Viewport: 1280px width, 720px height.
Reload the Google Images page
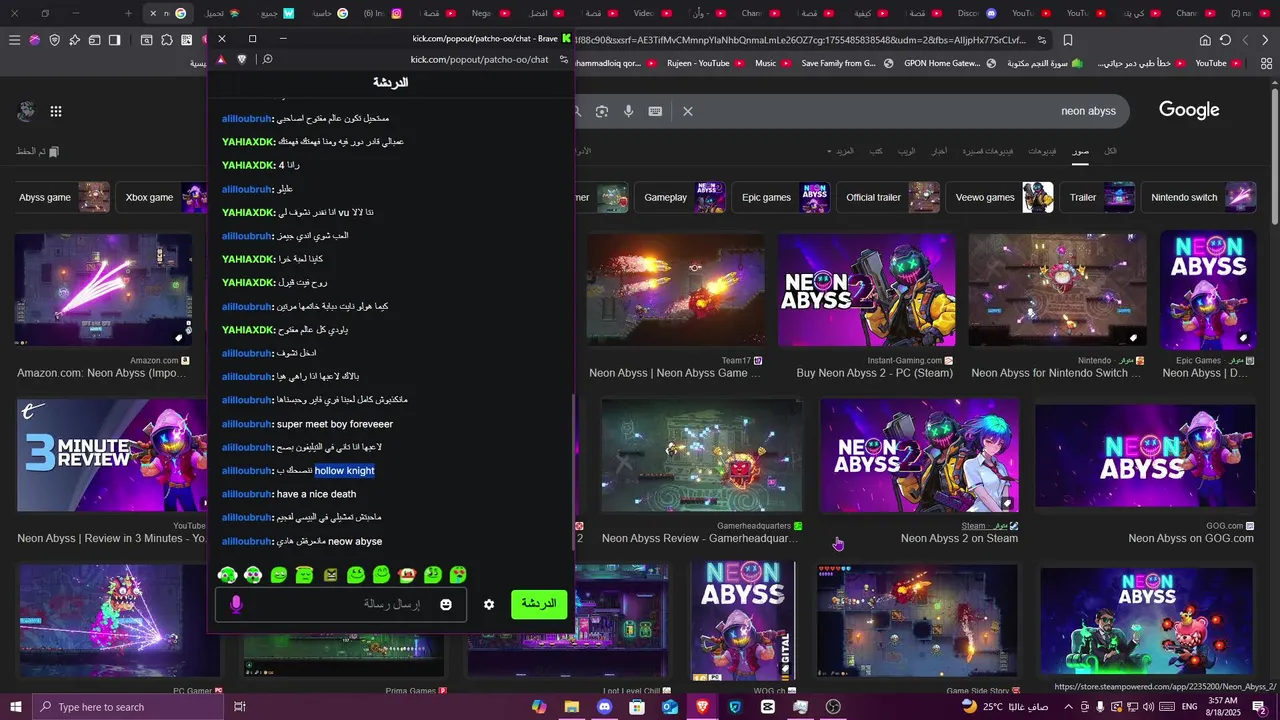click(1225, 40)
